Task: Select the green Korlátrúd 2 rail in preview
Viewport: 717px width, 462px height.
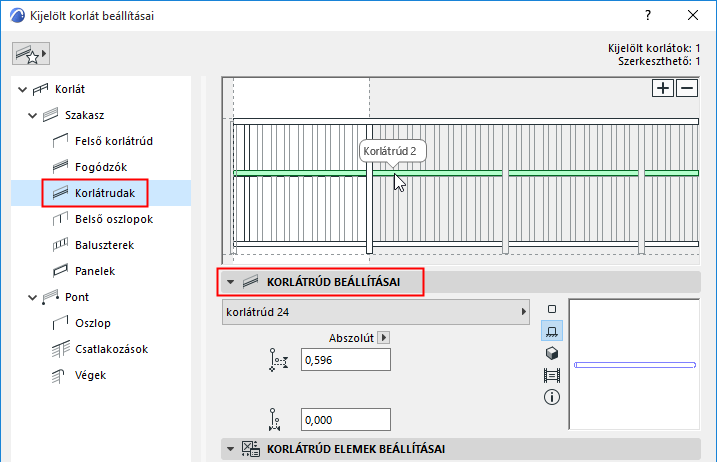Action: (x=466, y=173)
